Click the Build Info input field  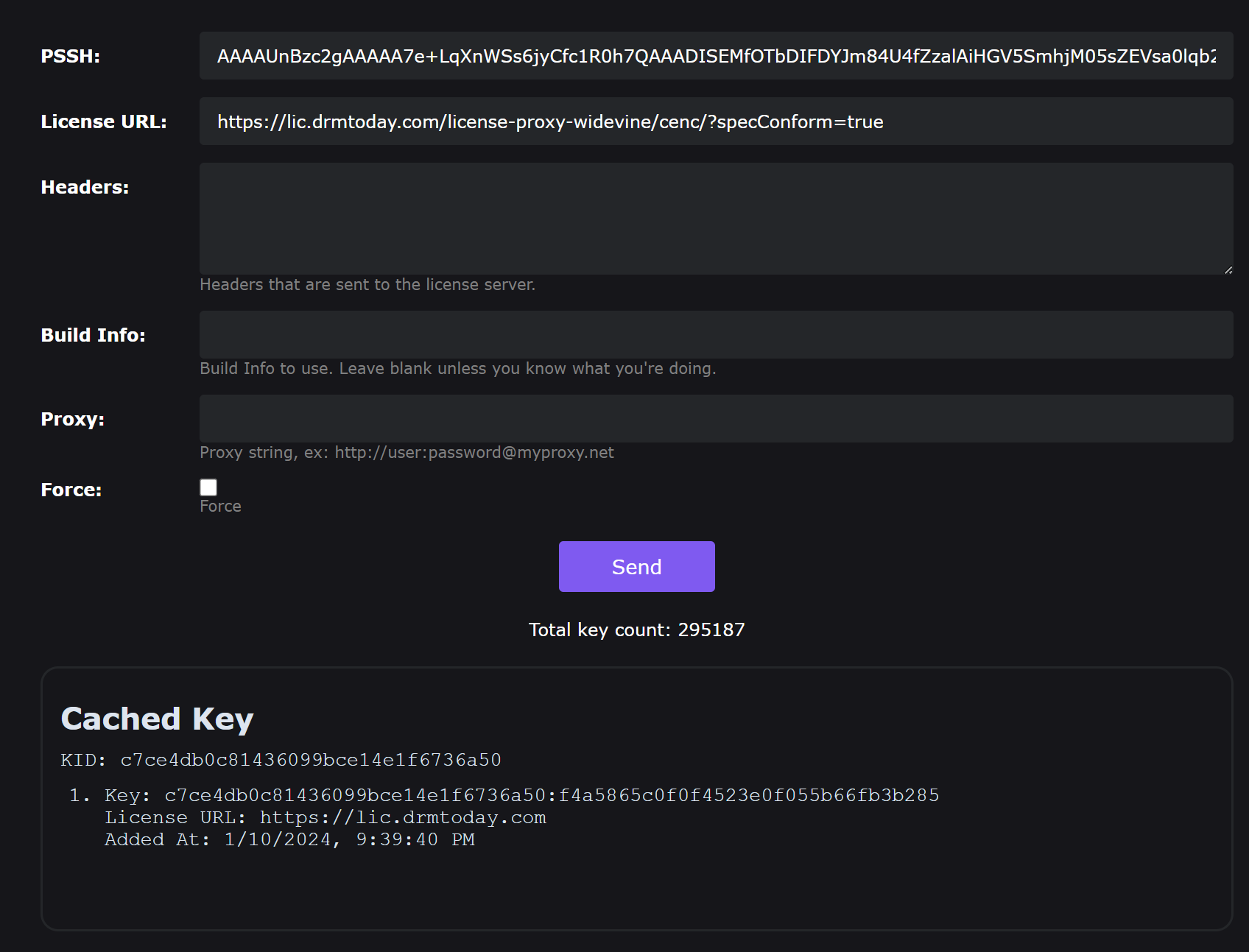click(x=716, y=335)
